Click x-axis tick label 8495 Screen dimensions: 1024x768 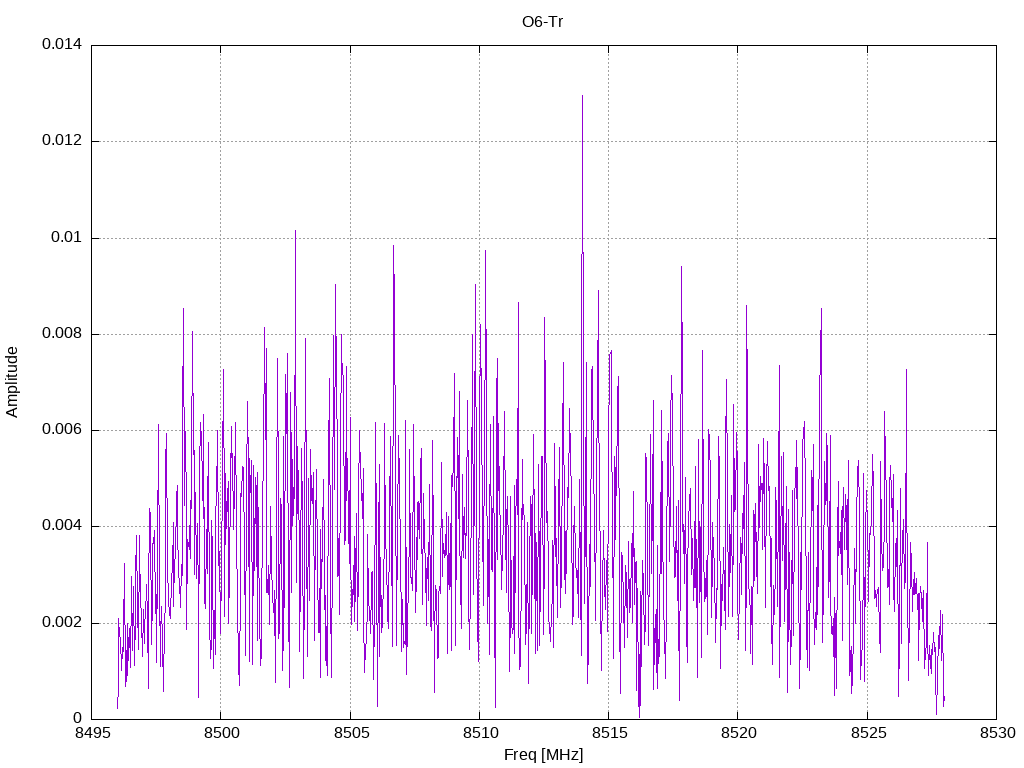click(x=92, y=733)
